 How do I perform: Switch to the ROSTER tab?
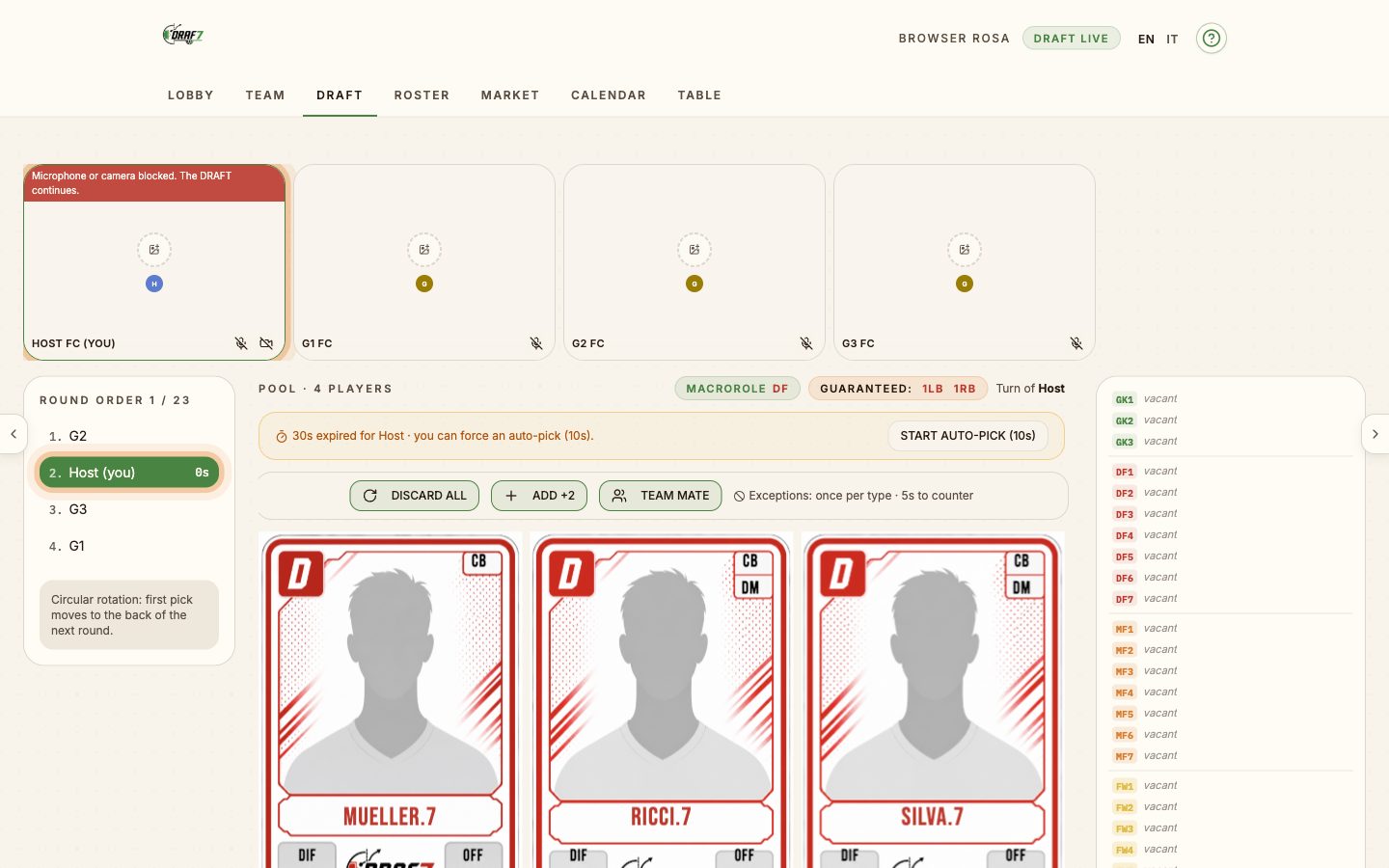[422, 95]
